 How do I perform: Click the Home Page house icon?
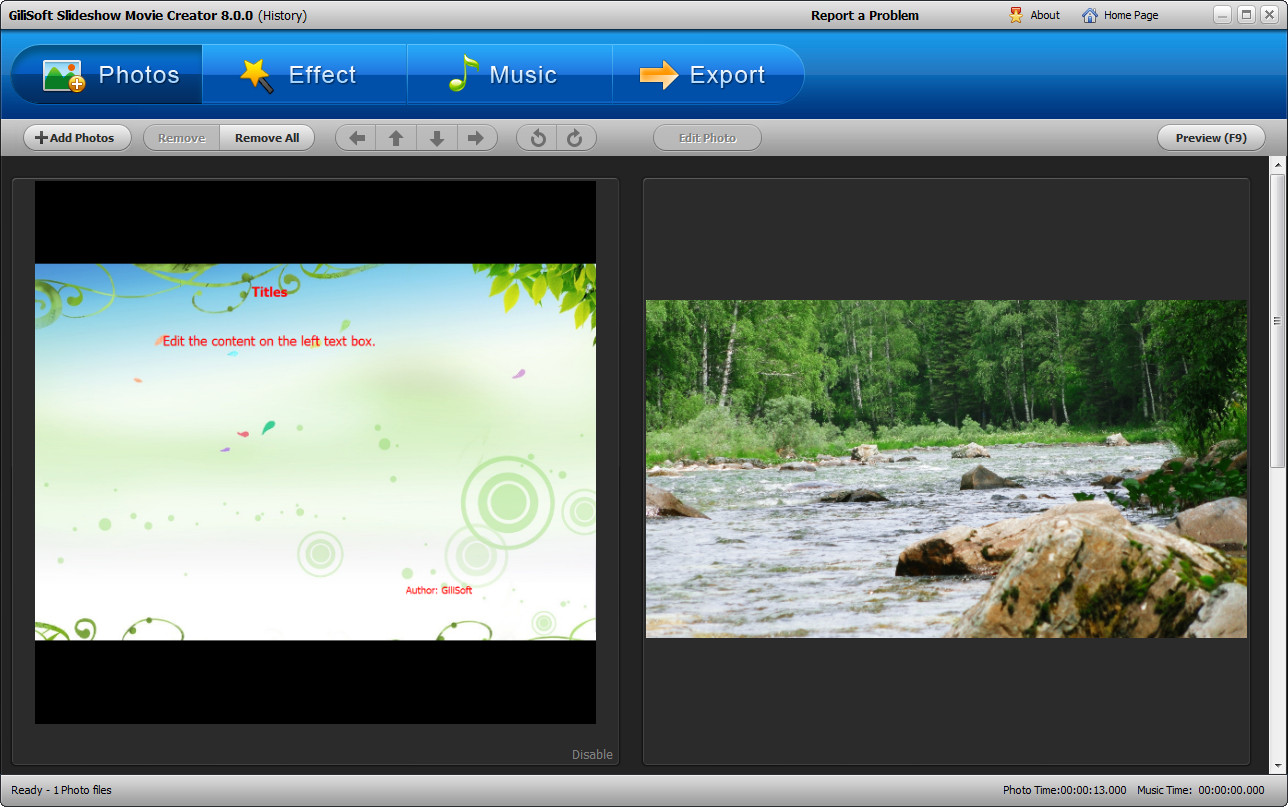coord(1090,15)
